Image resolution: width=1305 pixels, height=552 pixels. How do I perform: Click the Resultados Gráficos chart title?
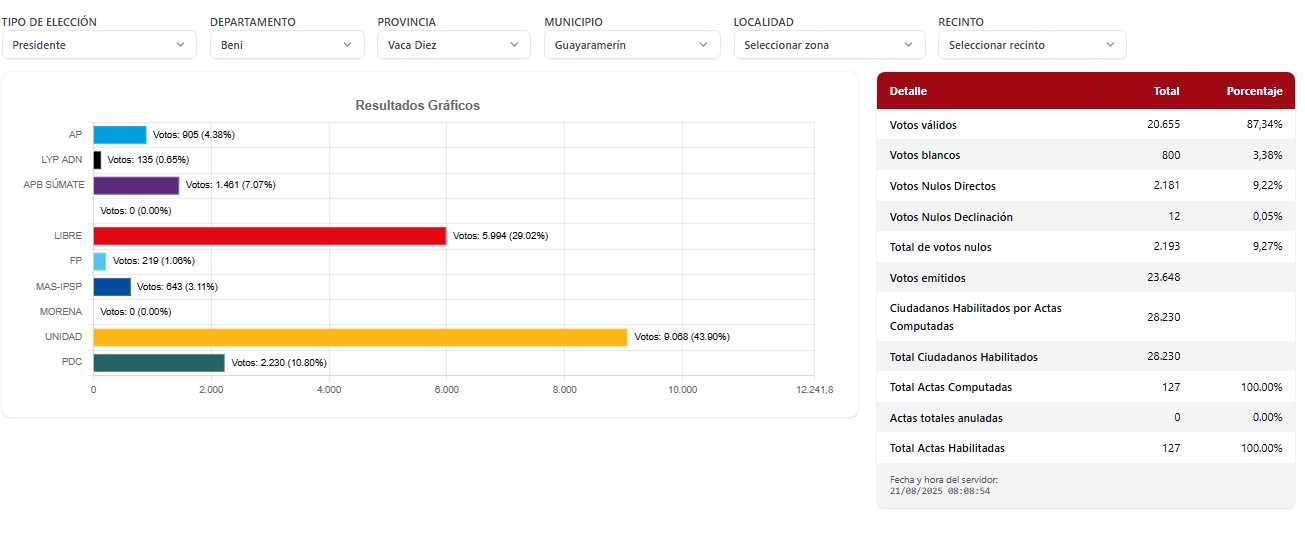point(418,105)
